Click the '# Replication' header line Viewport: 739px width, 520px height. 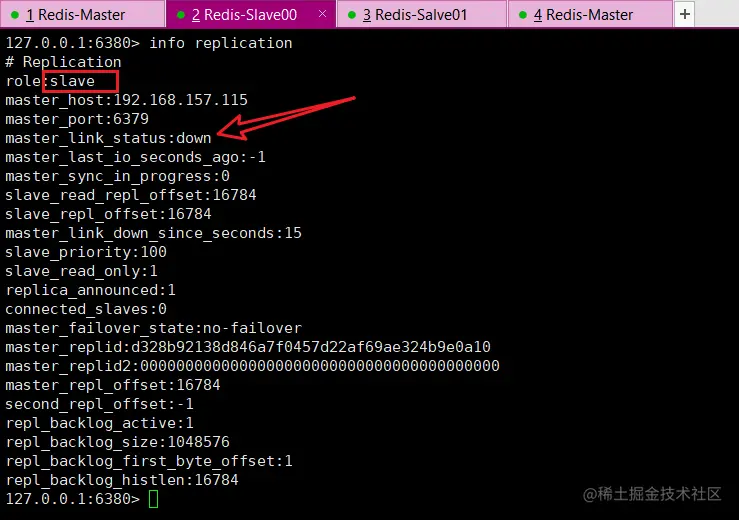[x=63, y=62]
